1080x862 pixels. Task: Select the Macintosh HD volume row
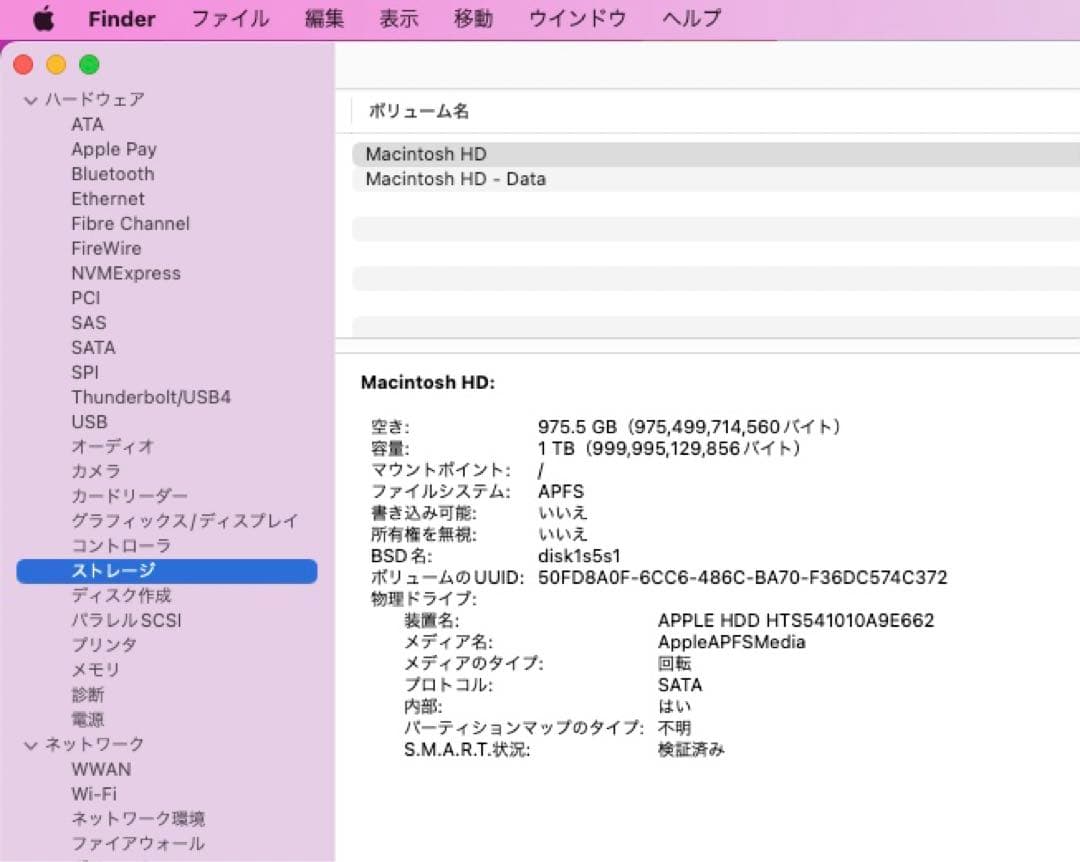coord(425,153)
